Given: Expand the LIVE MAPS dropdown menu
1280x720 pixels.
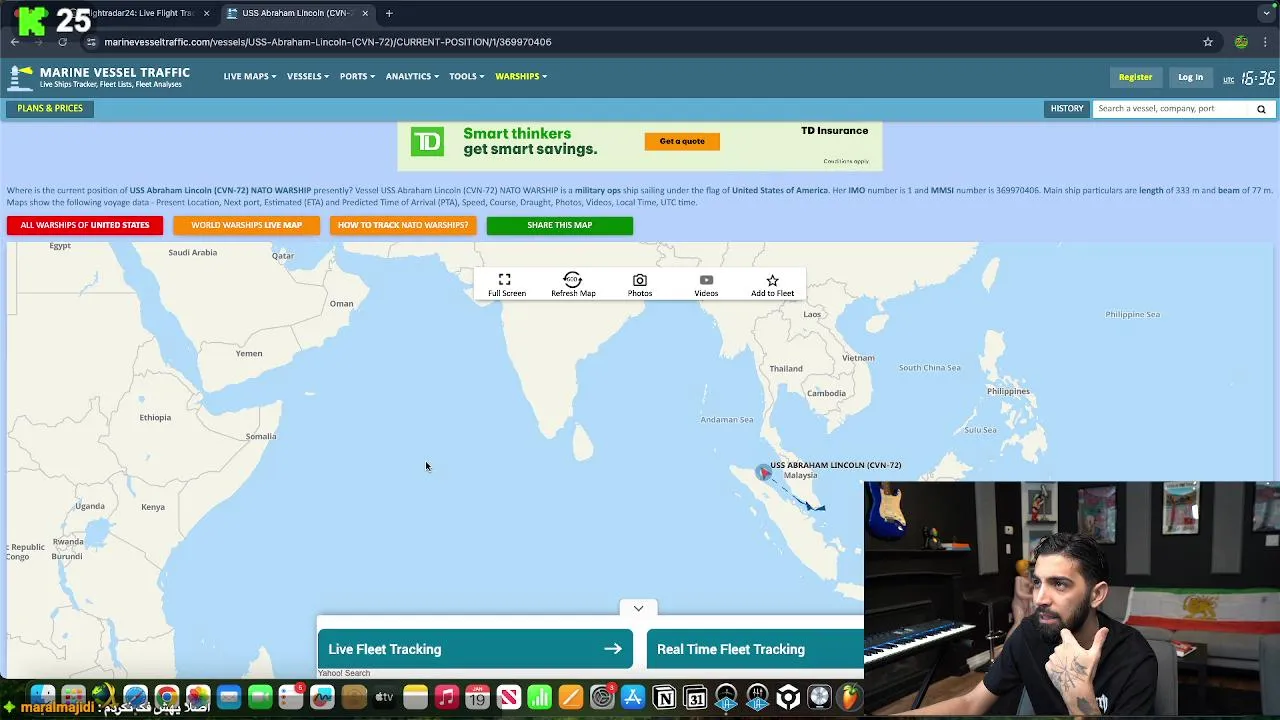Looking at the screenshot, I should [x=250, y=76].
